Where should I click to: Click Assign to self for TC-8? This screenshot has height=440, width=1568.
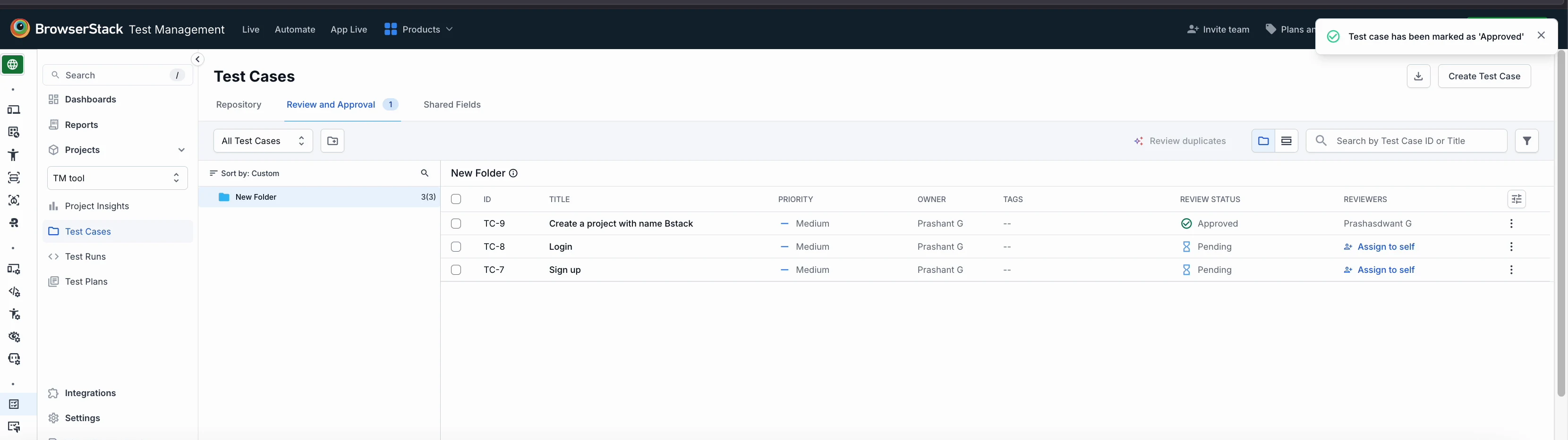coord(1379,246)
